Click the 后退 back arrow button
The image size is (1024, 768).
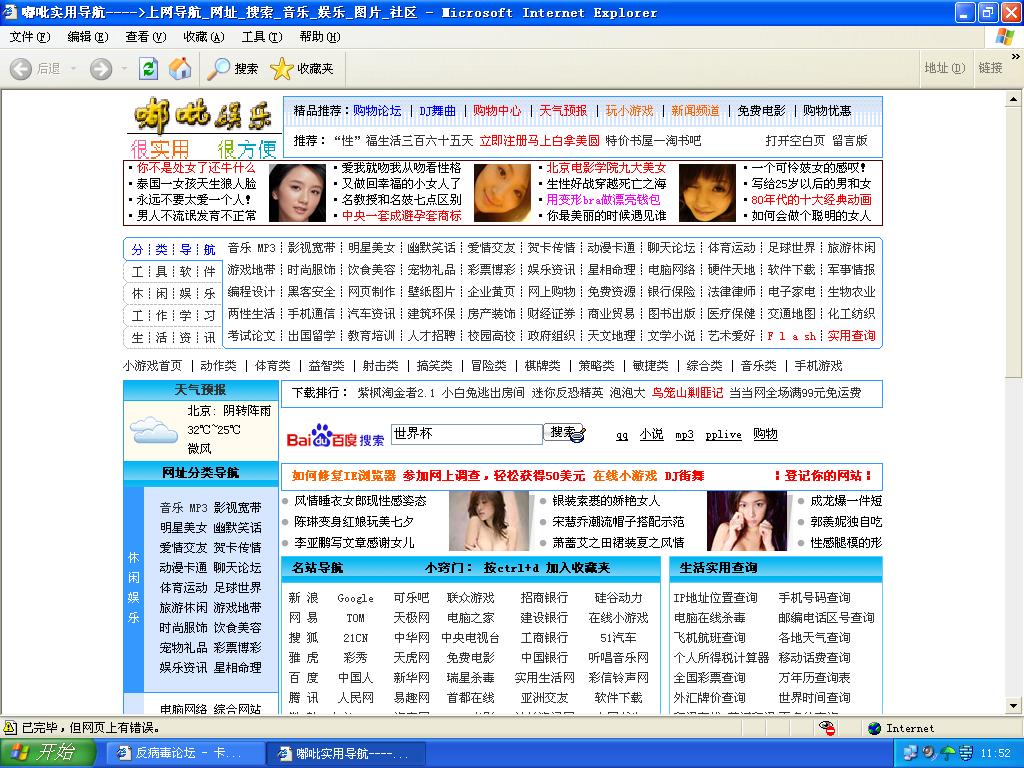[35, 68]
